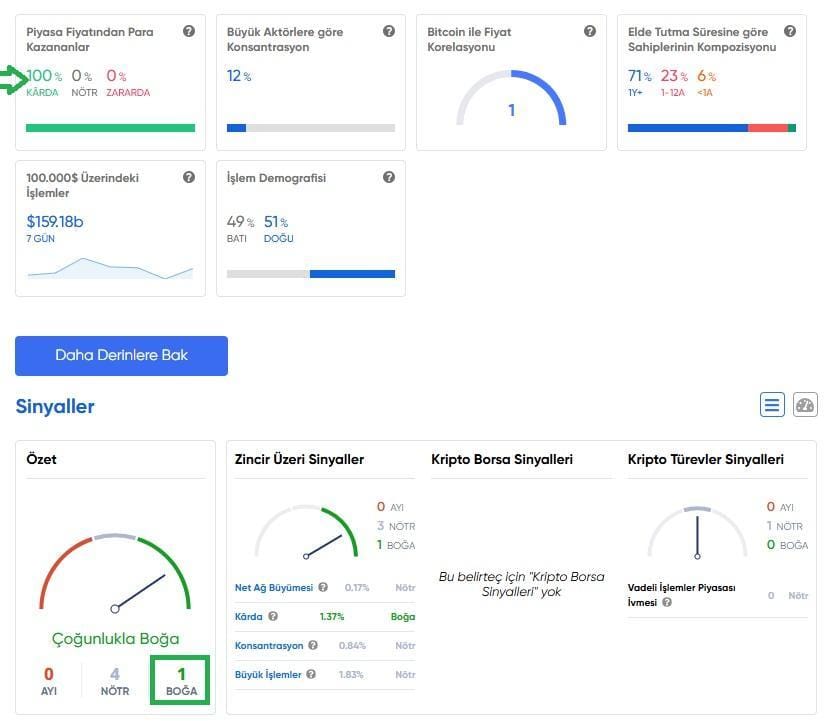
Task: Click the Daha Derinlere Bak button
Action: click(x=121, y=356)
